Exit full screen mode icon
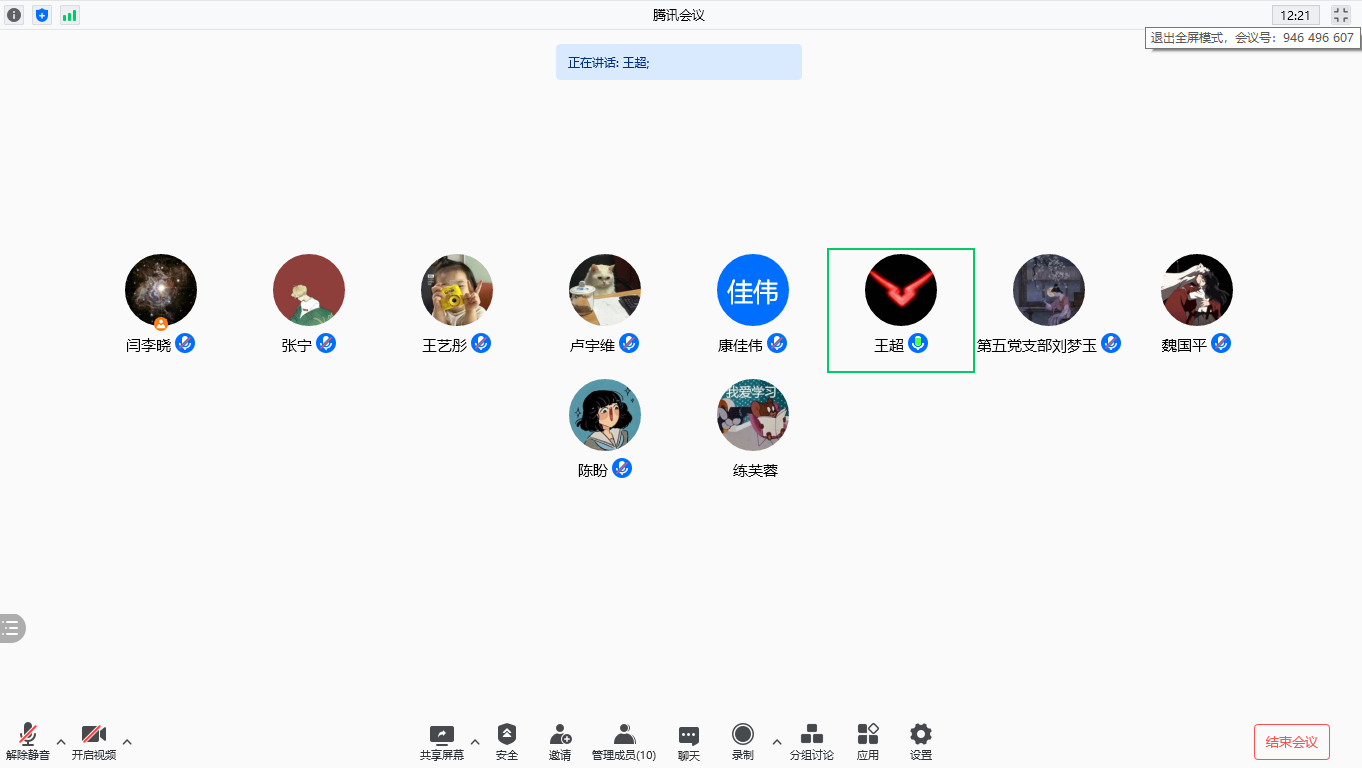This screenshot has width=1362, height=768. pyautogui.click(x=1342, y=15)
